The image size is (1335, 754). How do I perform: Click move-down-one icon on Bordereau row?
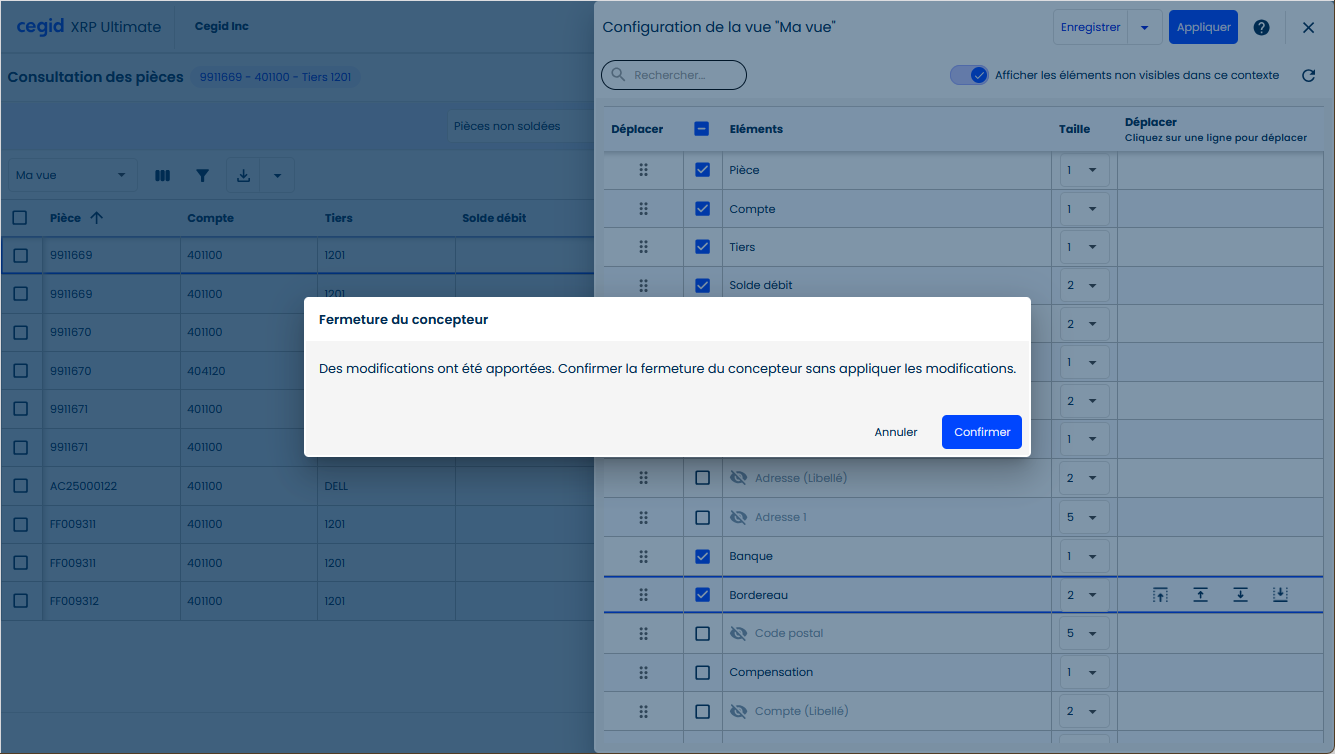1240,595
